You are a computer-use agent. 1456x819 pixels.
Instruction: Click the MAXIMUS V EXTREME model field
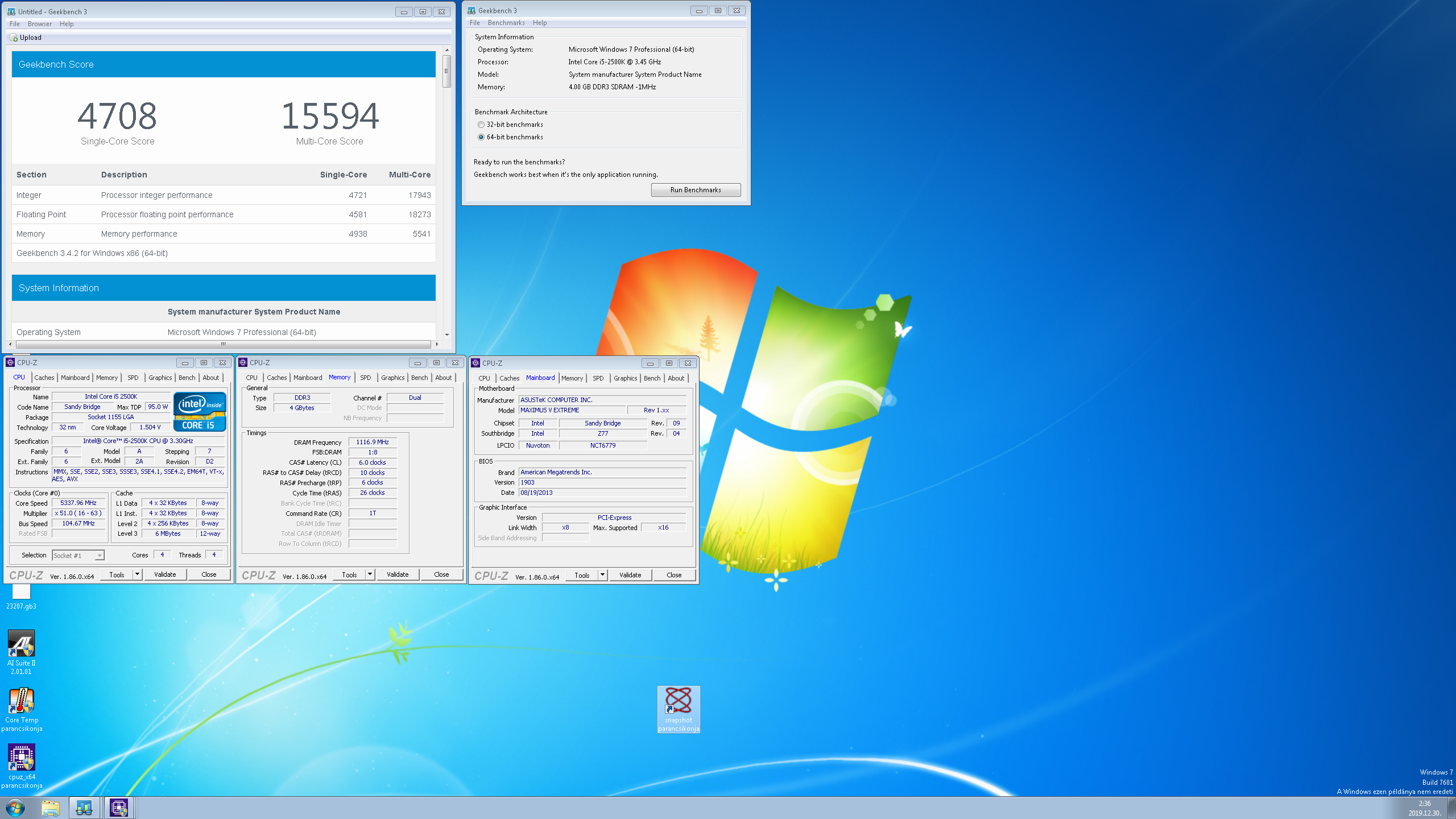pyautogui.click(x=572, y=410)
